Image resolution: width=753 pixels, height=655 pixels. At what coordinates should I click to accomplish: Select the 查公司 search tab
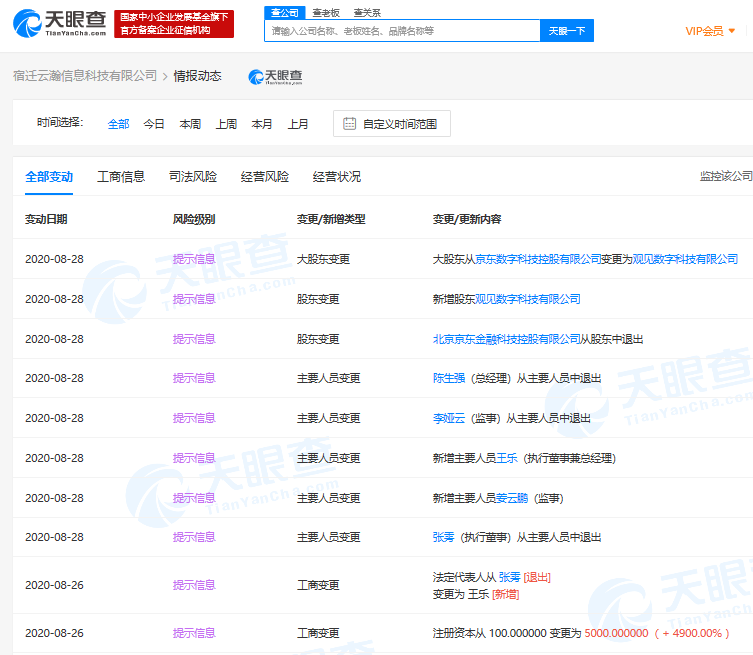tap(285, 12)
